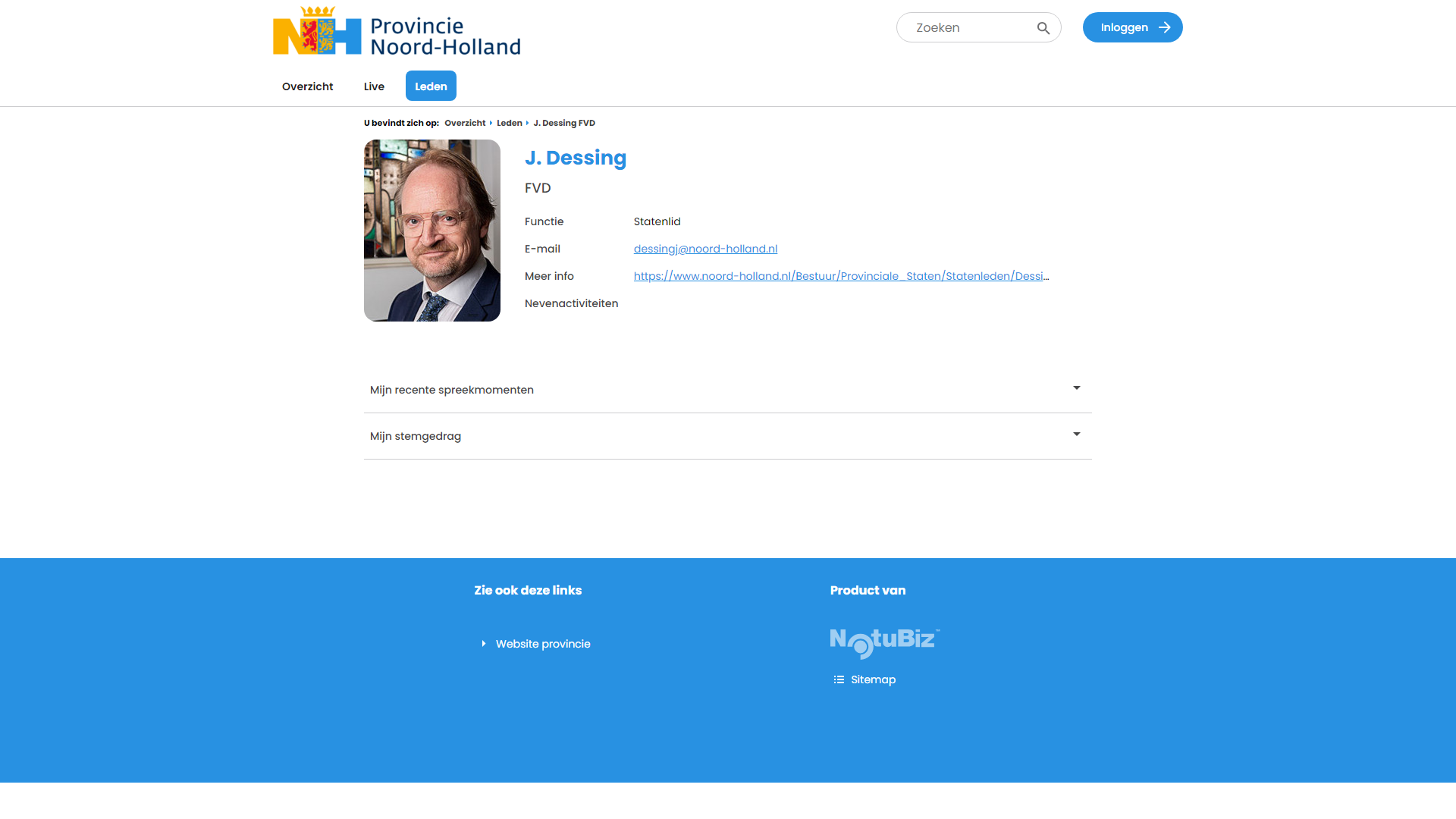Click the search magnifier icon
1456x819 pixels.
tap(1043, 28)
